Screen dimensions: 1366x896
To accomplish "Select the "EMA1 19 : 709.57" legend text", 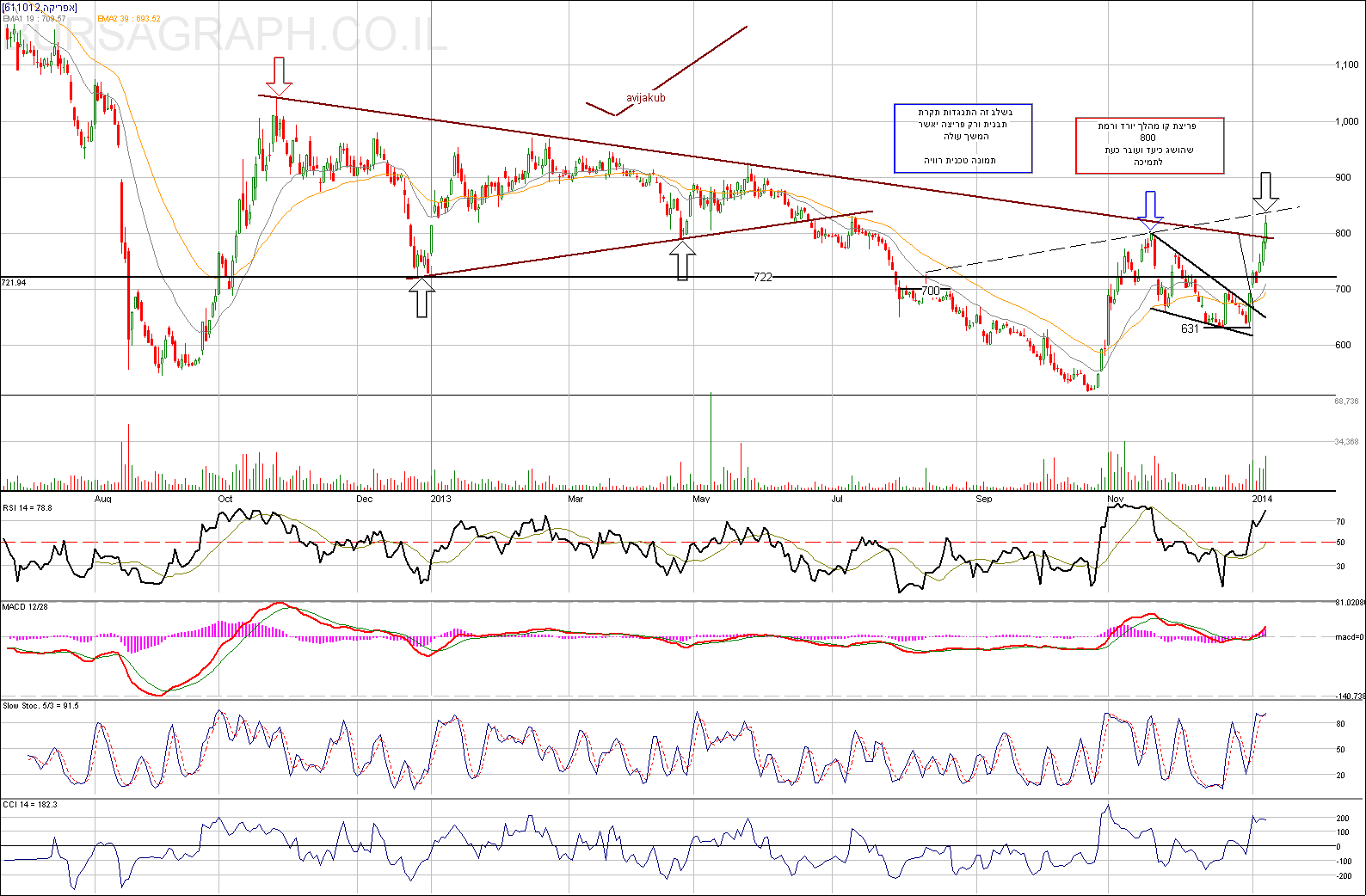I will 34,19.
